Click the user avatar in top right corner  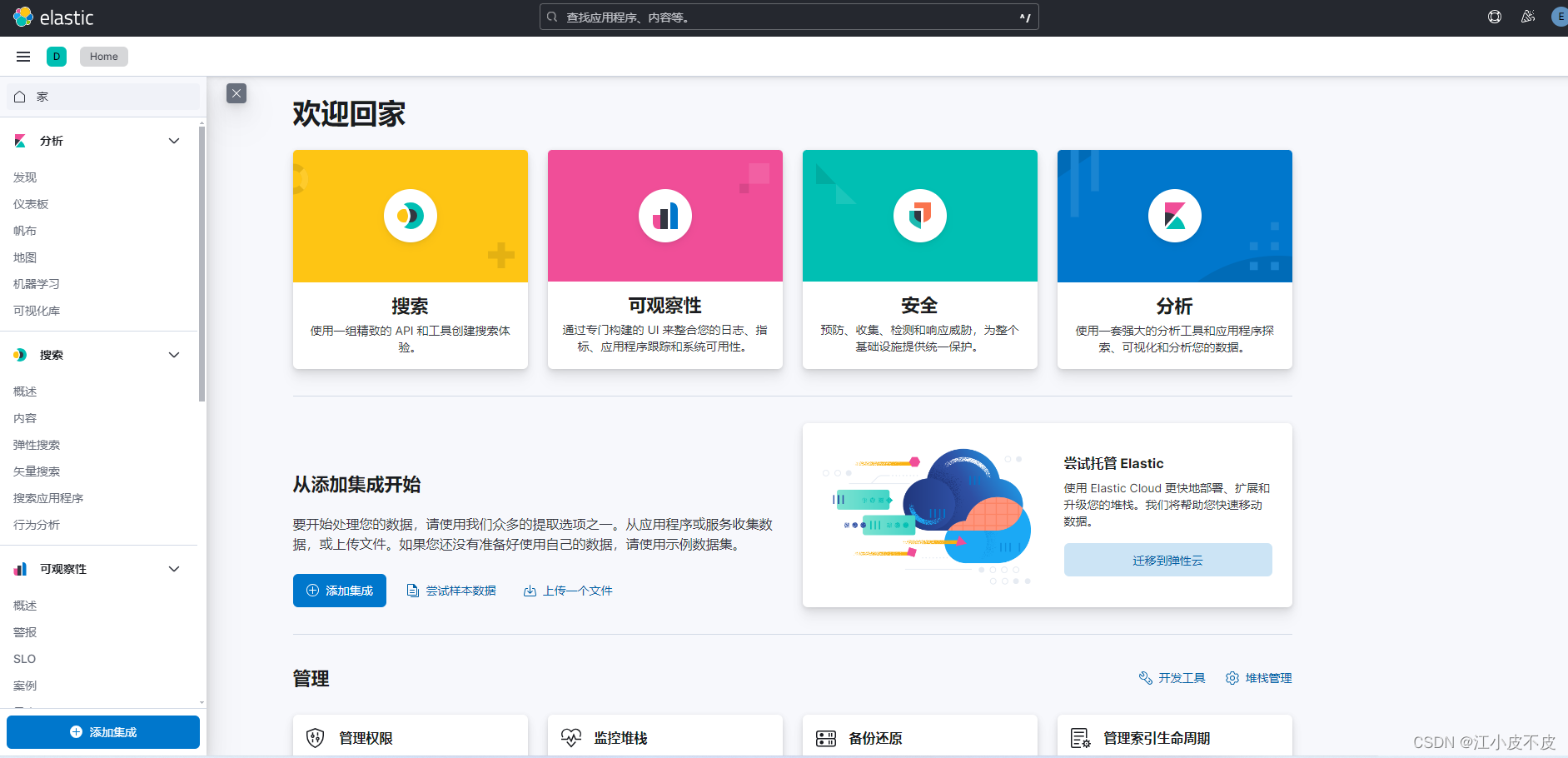point(1558,17)
